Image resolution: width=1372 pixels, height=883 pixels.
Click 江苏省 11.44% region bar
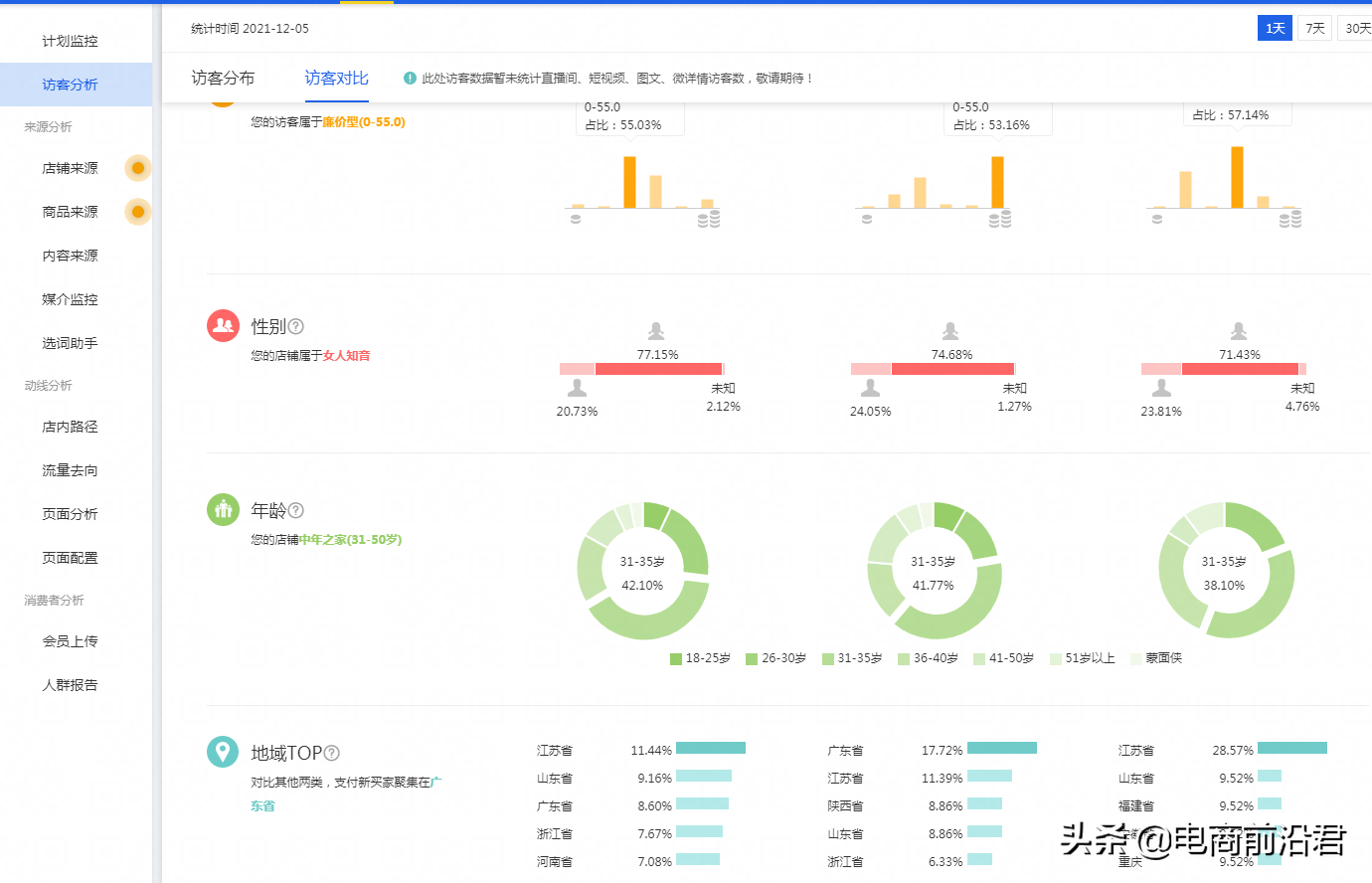(x=711, y=748)
